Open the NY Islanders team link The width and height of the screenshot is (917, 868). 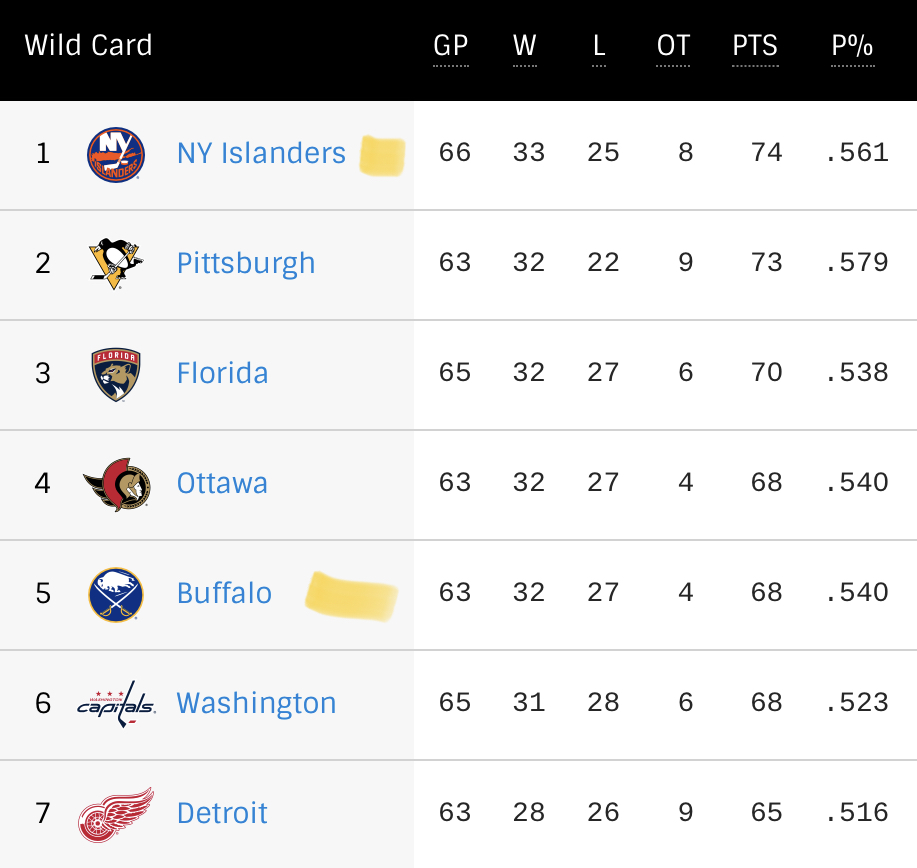(261, 153)
